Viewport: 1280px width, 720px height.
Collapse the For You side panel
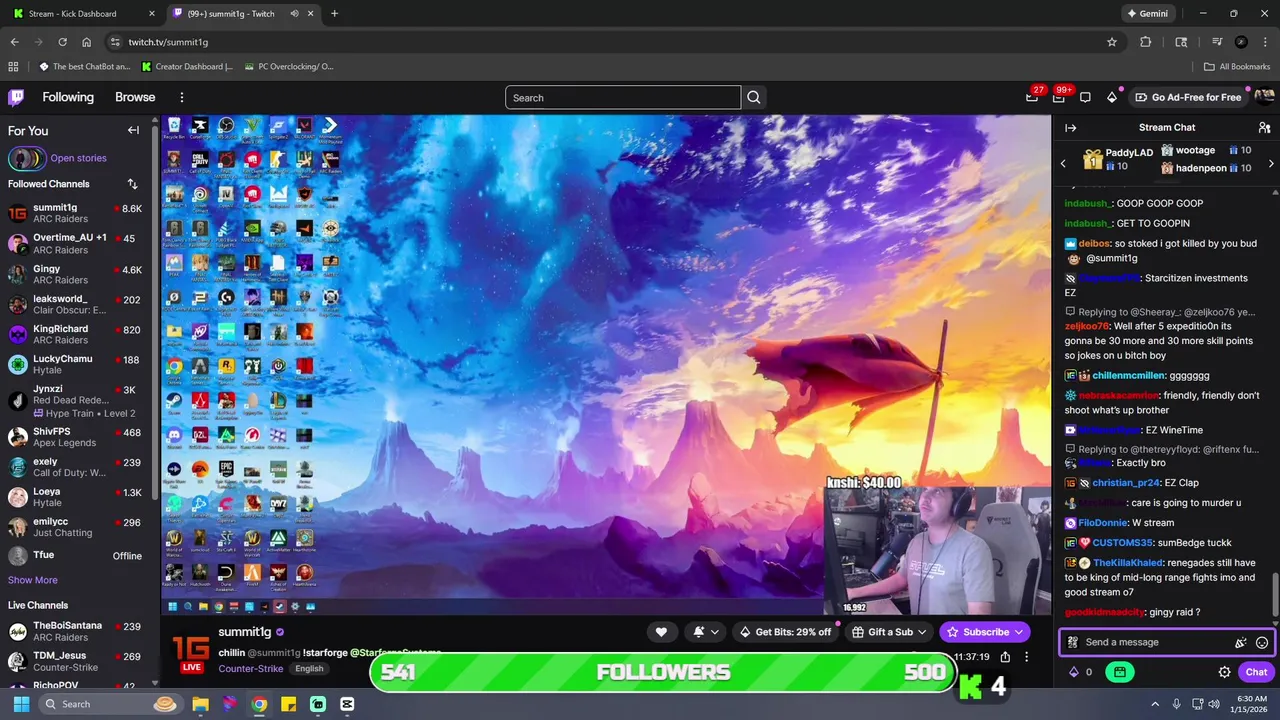pyautogui.click(x=133, y=130)
